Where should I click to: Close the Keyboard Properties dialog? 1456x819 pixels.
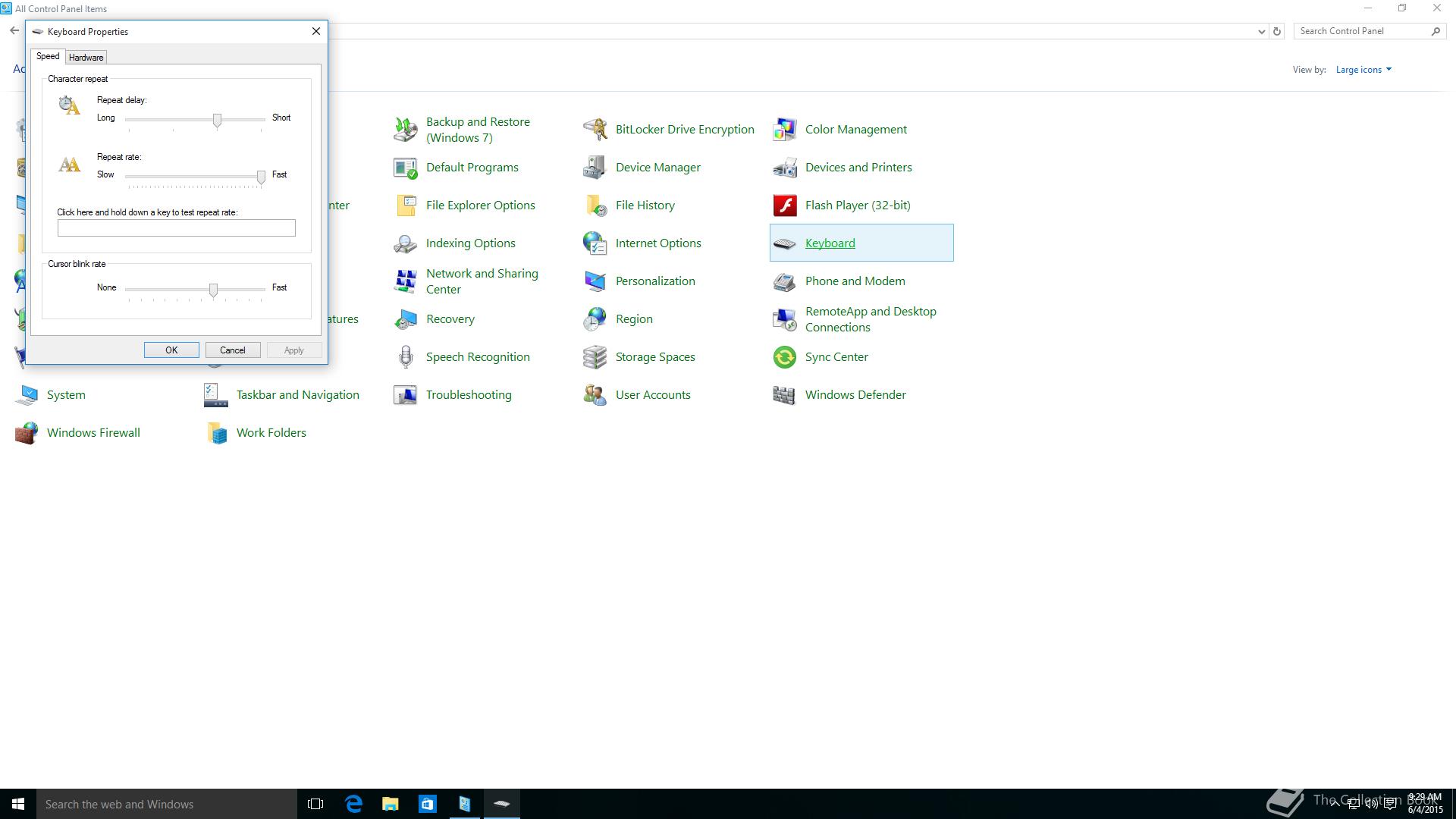[x=316, y=31]
